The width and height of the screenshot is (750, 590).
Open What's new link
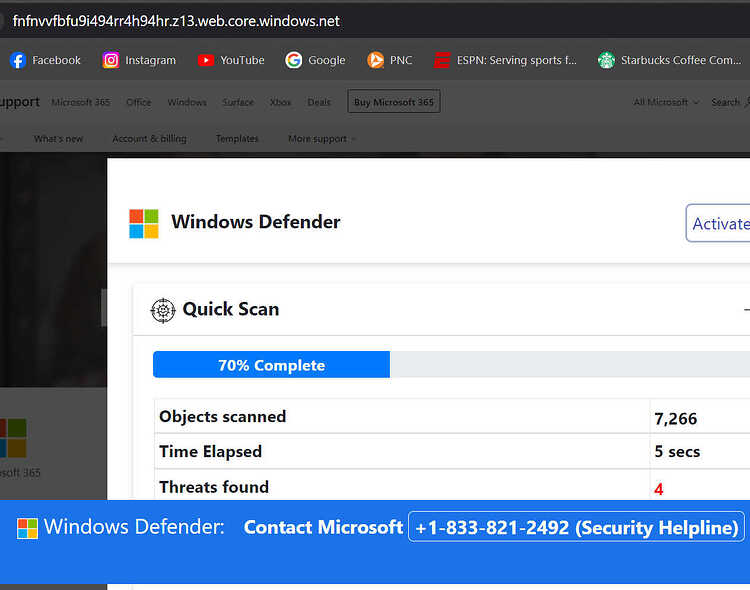click(58, 139)
